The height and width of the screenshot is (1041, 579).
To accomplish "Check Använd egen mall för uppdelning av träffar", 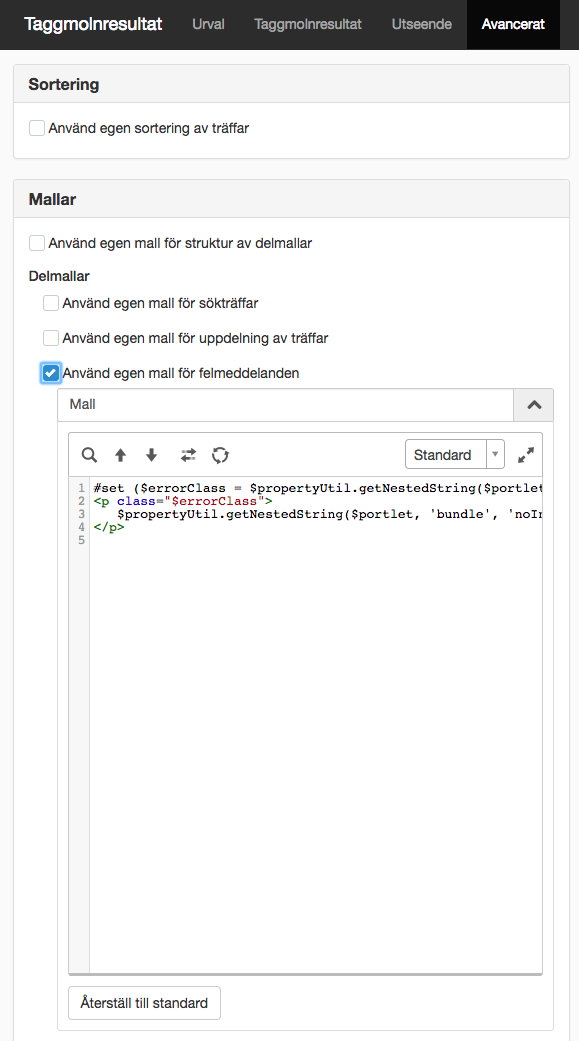I will click(x=51, y=338).
